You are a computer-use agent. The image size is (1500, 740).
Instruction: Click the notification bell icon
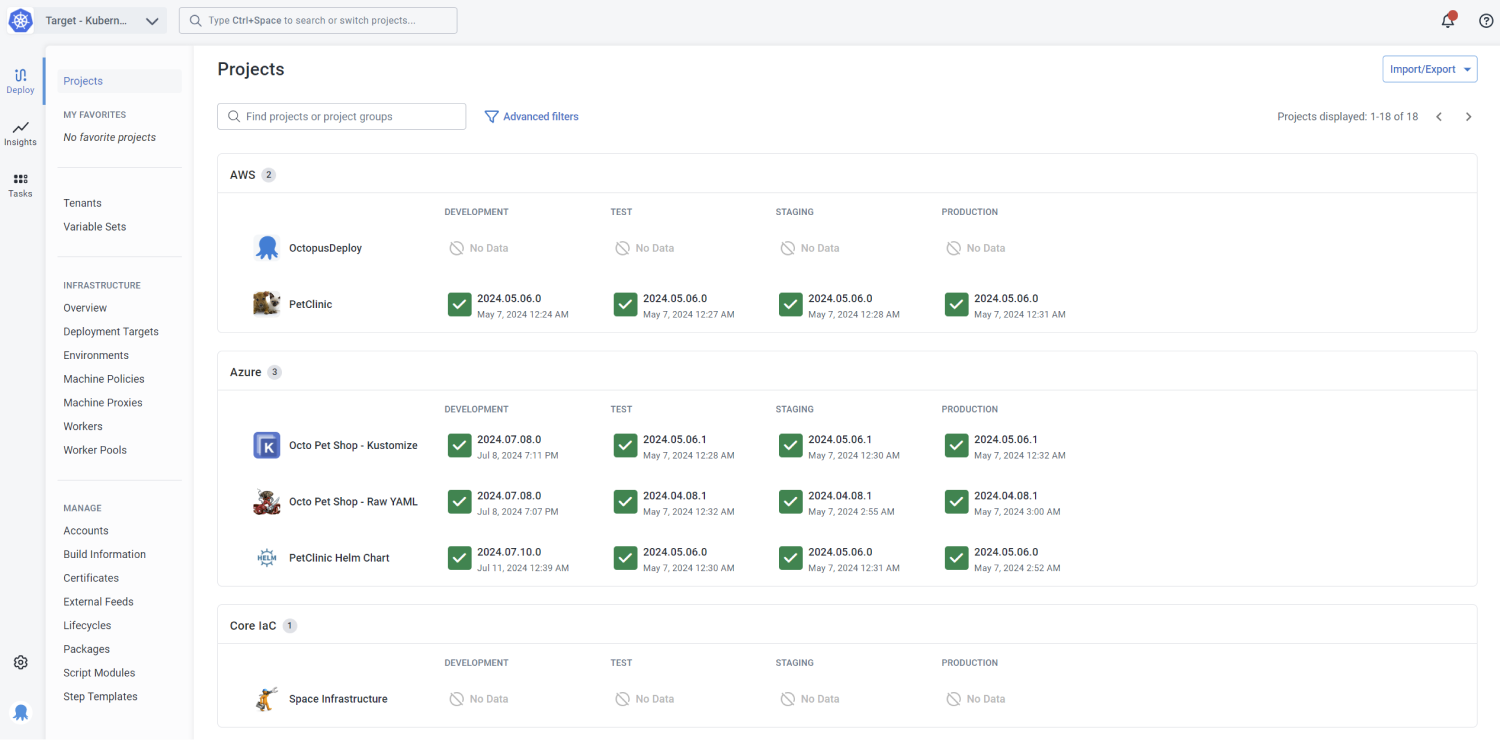click(x=1447, y=20)
